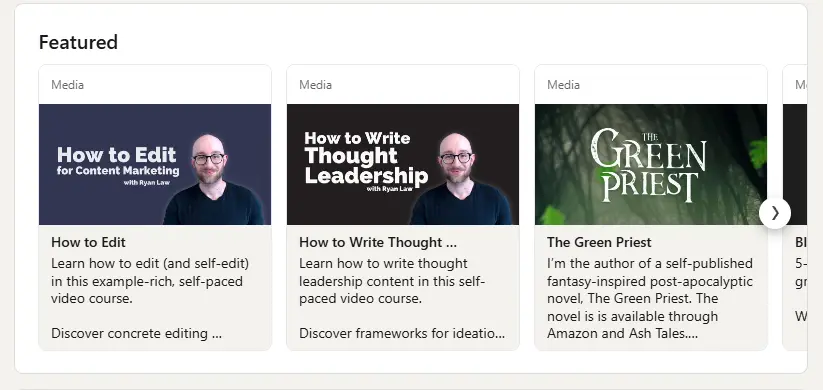823x390 pixels.
Task: Open the How to Edit course thumbnail
Action: coord(155,164)
